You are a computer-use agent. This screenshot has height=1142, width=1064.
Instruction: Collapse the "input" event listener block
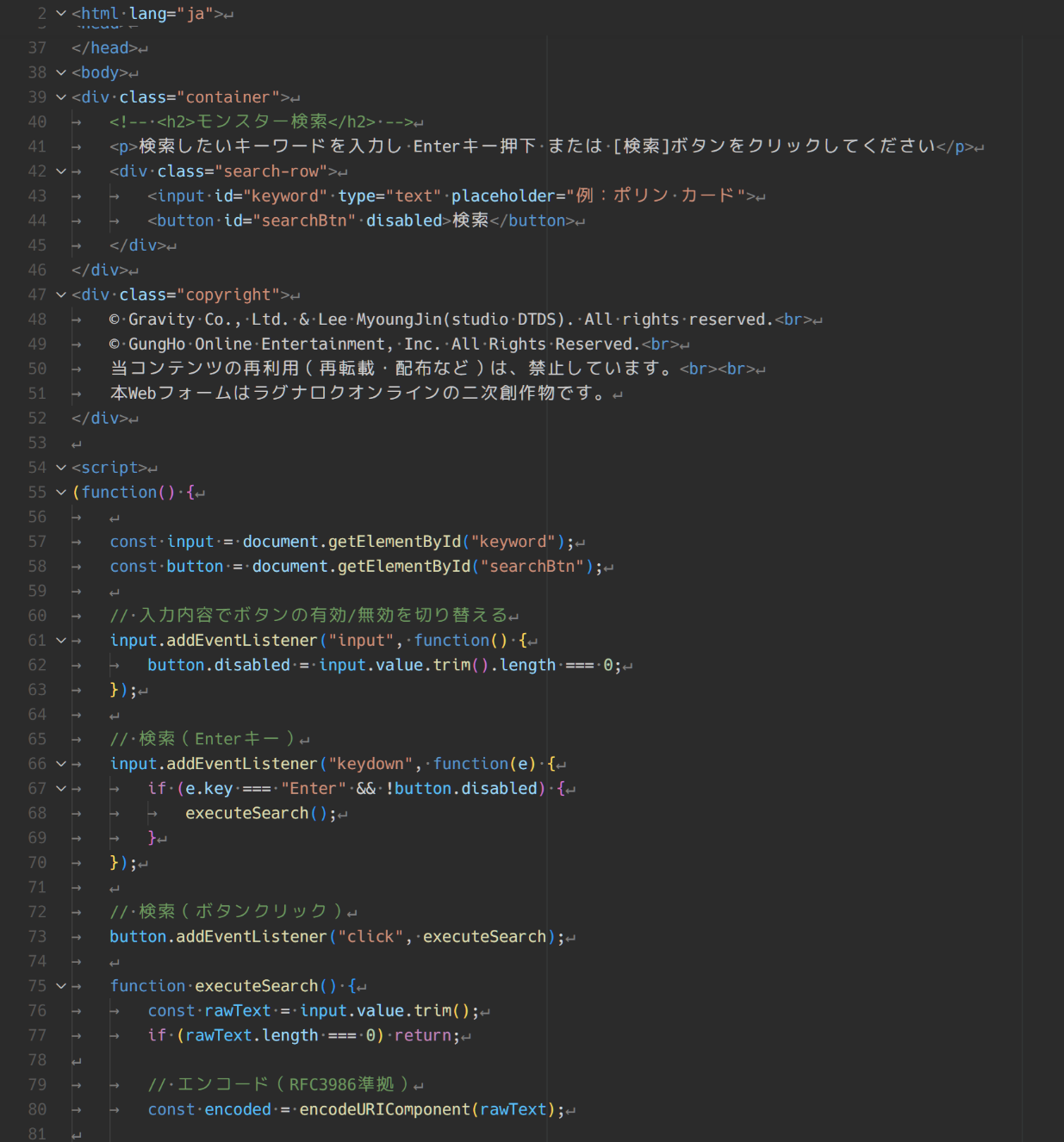pyautogui.click(x=61, y=641)
